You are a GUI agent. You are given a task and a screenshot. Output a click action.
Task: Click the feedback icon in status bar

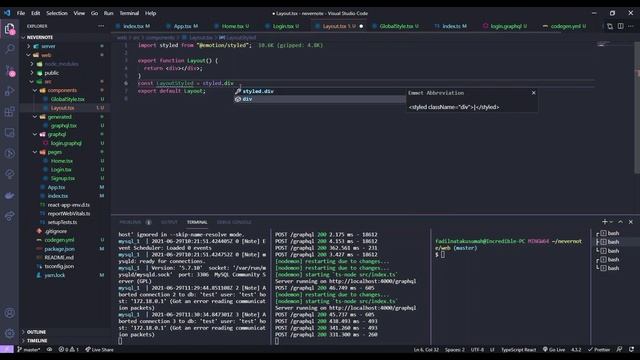[x=619, y=349]
